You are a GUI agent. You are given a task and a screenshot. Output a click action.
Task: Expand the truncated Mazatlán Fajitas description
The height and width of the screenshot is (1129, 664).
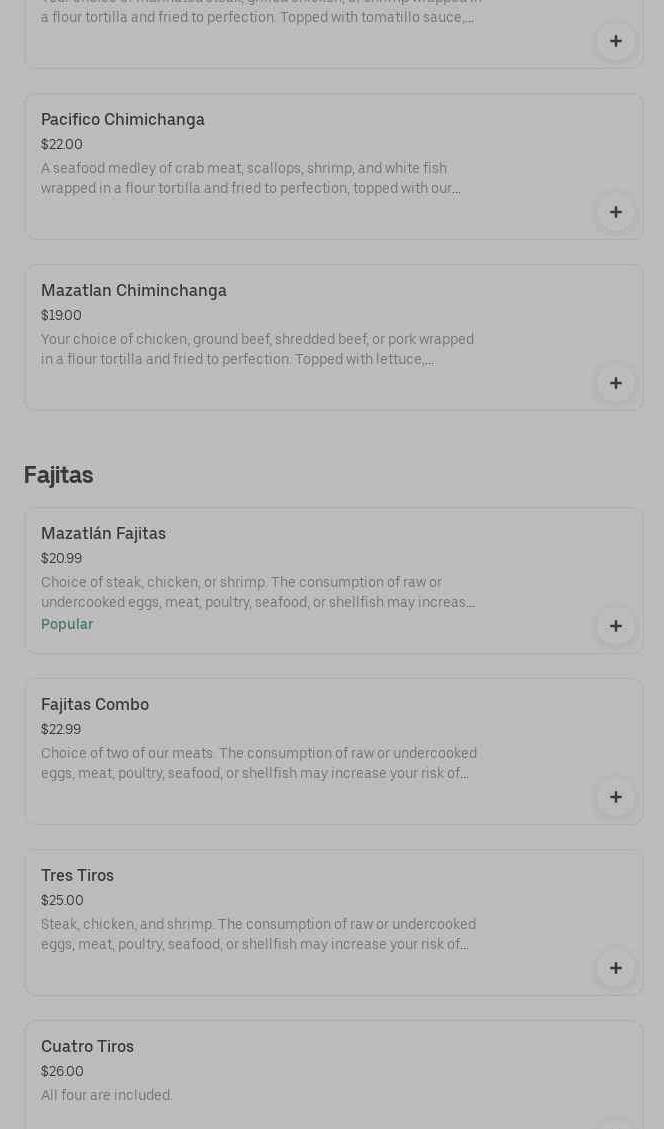257,593
